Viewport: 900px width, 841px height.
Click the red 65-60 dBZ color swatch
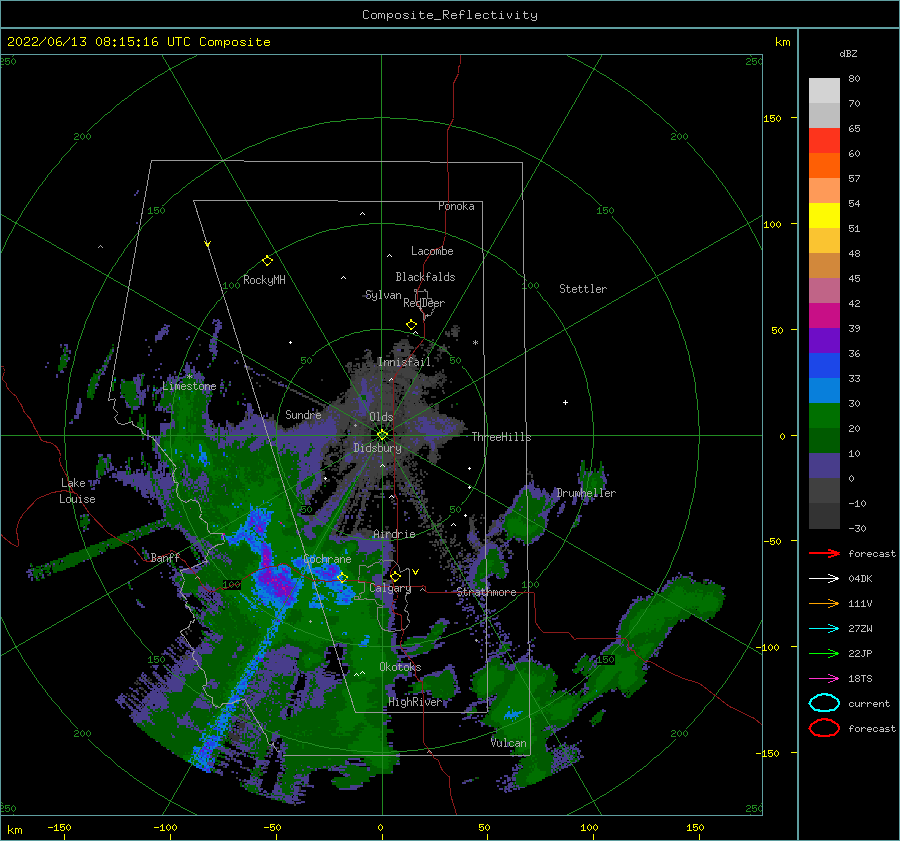tap(824, 141)
